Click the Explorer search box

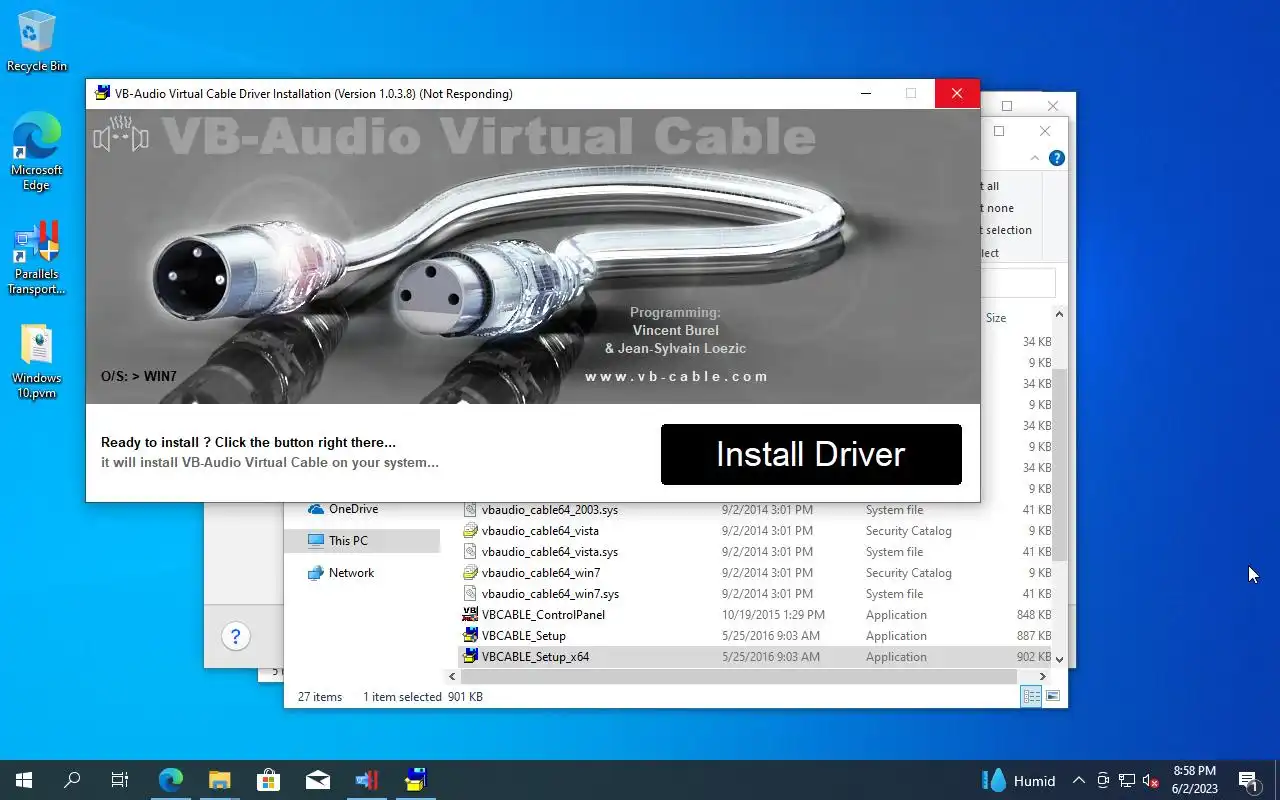[1018, 283]
